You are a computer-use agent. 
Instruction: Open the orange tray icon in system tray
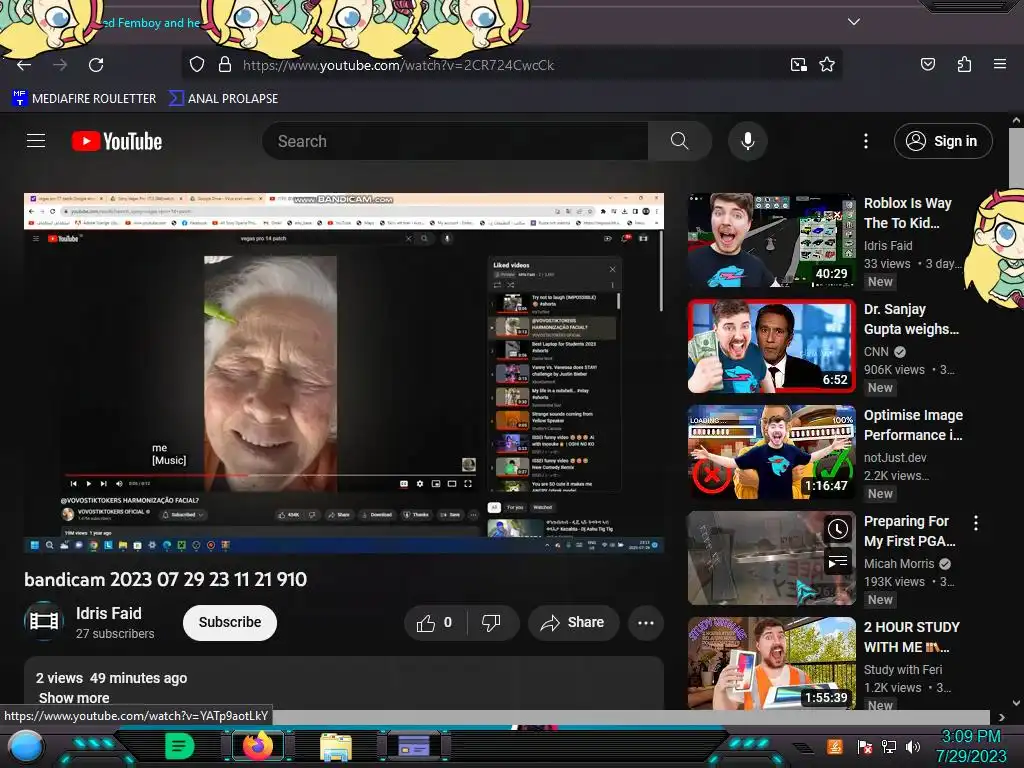click(835, 746)
